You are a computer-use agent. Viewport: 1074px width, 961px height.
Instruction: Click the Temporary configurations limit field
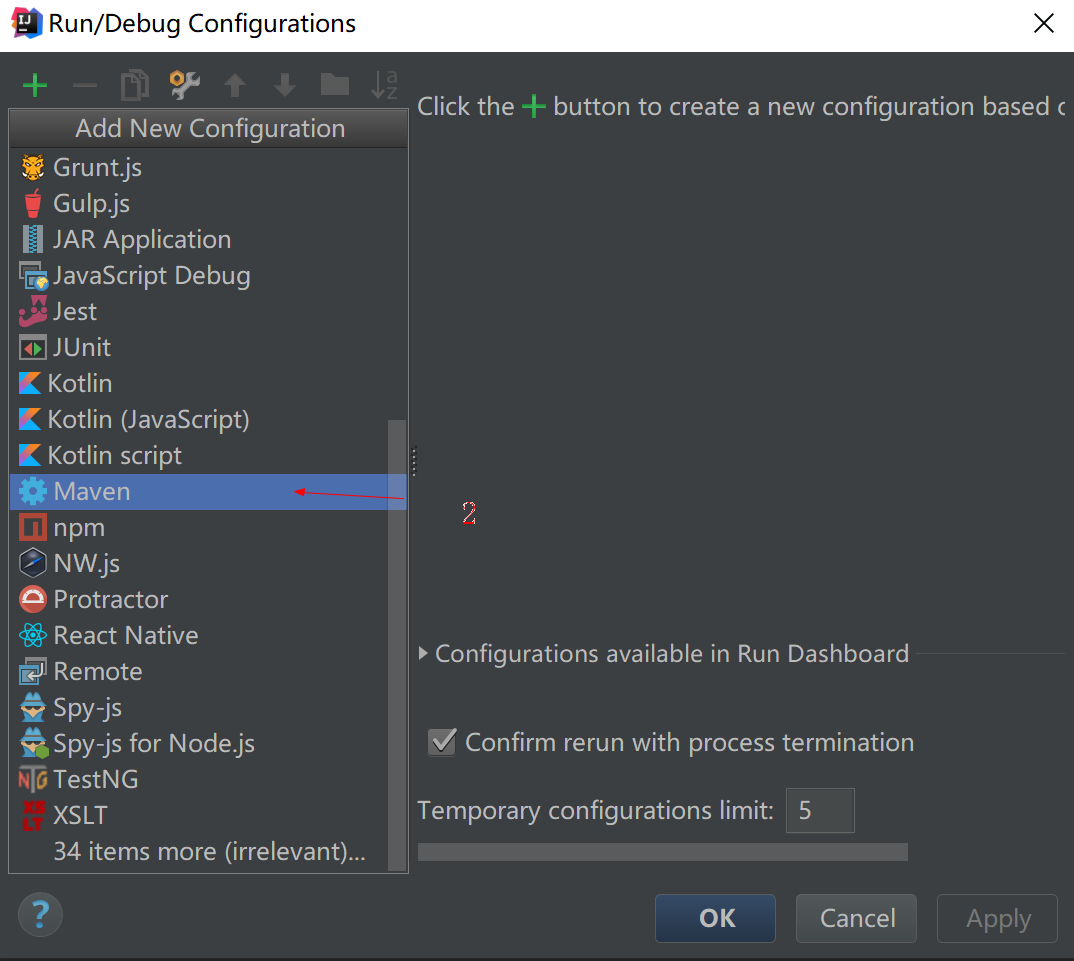tap(820, 810)
